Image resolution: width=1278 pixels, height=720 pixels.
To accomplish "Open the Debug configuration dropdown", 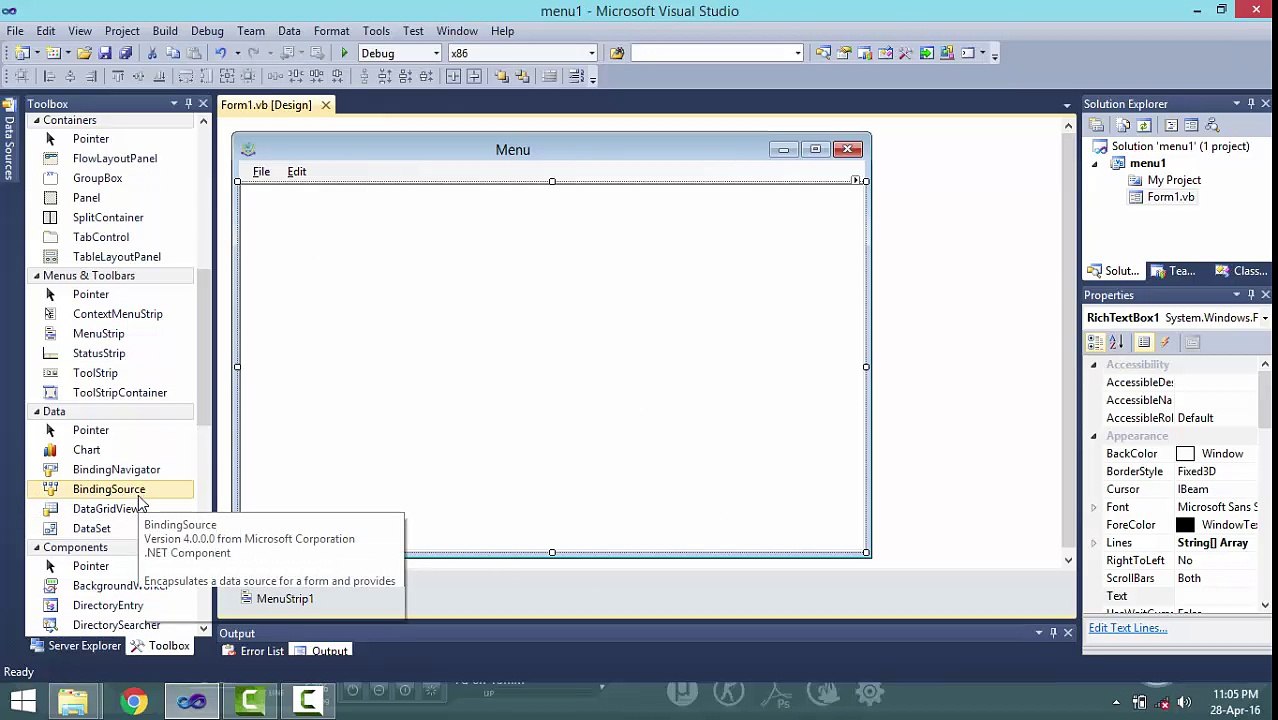I will 436,53.
